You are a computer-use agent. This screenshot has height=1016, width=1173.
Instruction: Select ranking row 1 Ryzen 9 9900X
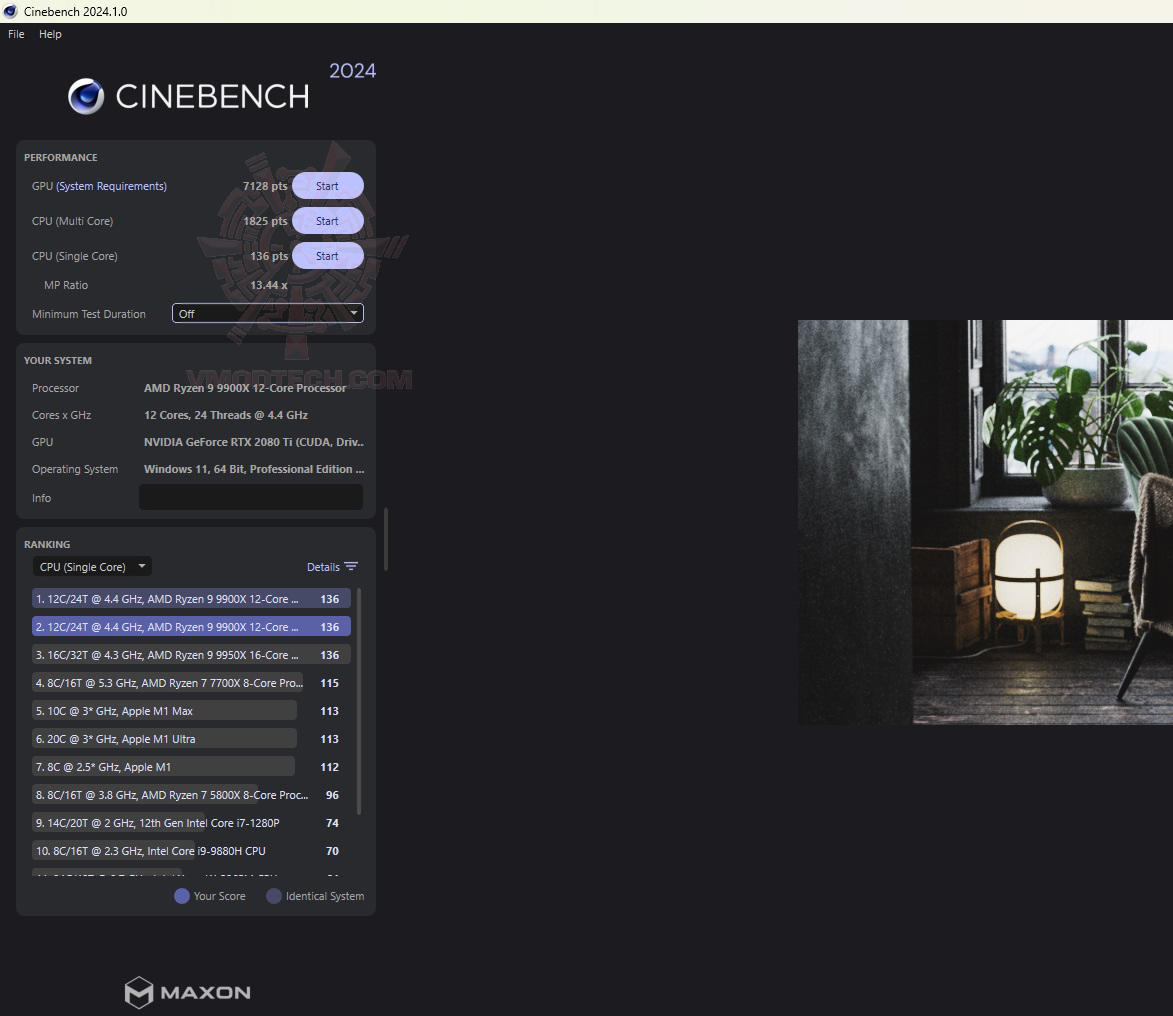[192, 599]
